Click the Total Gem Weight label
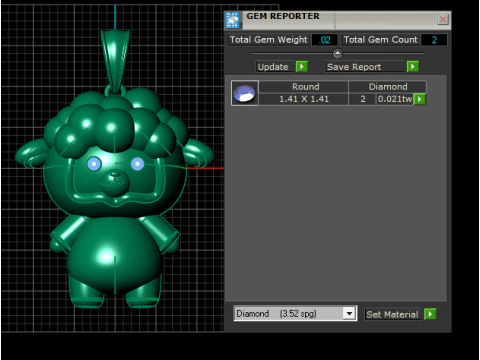The width and height of the screenshot is (480, 360). [268, 40]
